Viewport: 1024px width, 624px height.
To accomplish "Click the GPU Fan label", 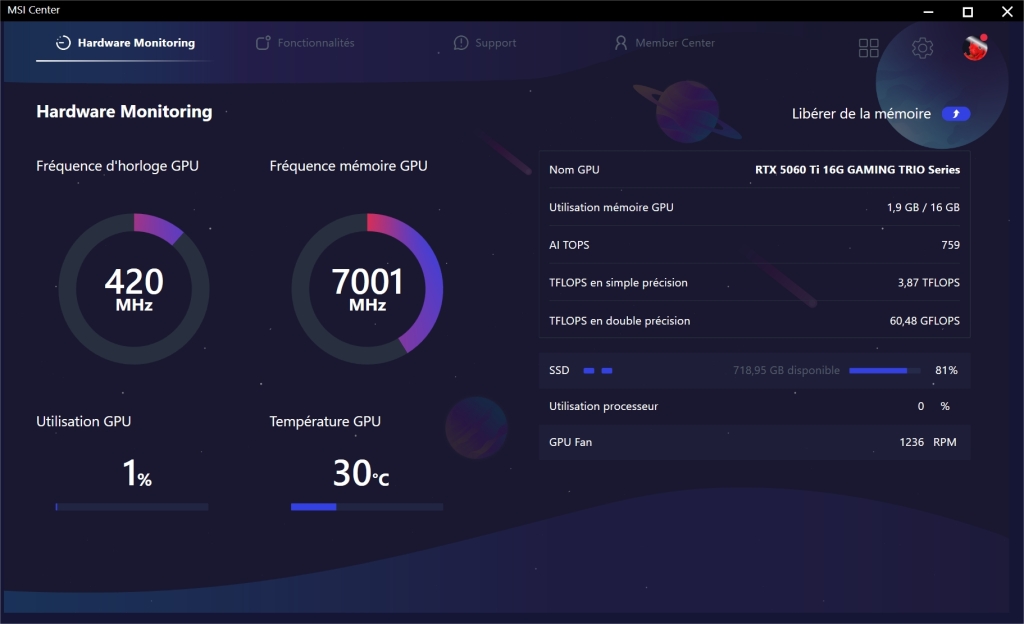I will (x=570, y=442).
